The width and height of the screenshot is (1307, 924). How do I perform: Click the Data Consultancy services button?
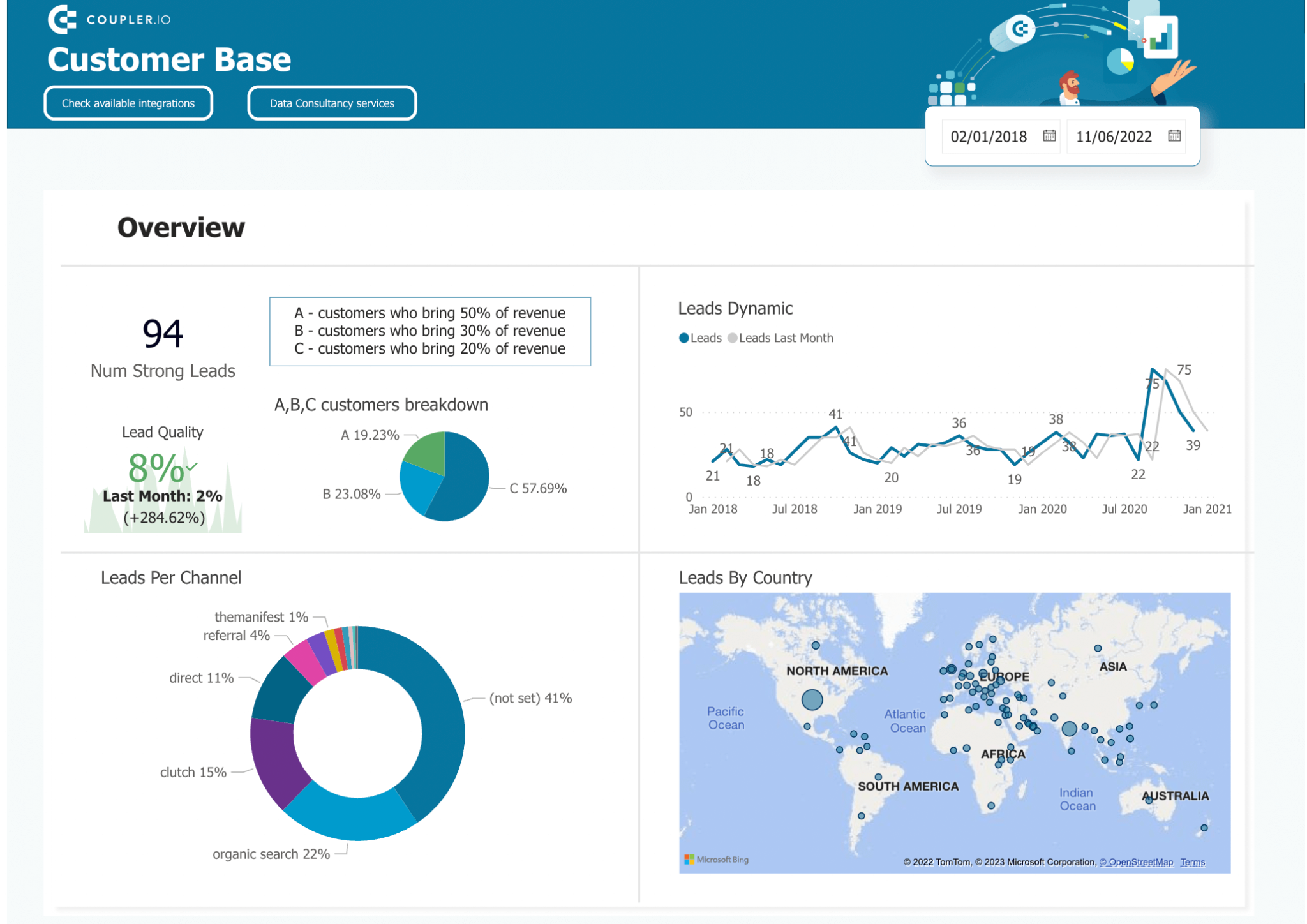(x=332, y=103)
